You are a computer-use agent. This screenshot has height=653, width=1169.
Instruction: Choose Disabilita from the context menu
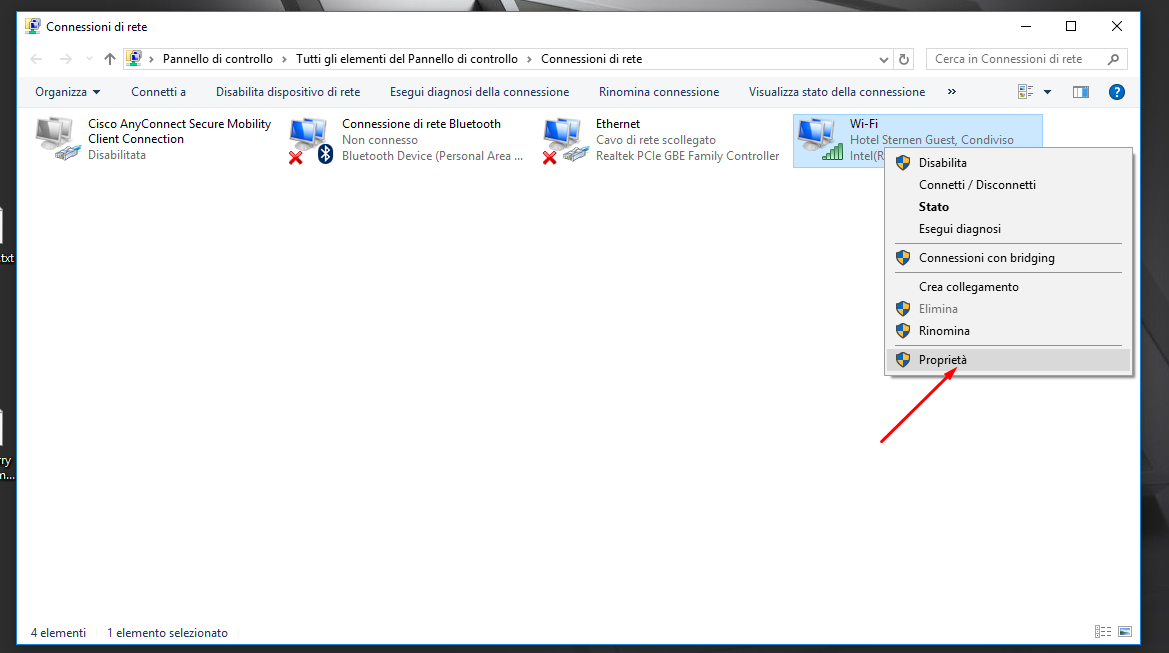click(1009, 163)
